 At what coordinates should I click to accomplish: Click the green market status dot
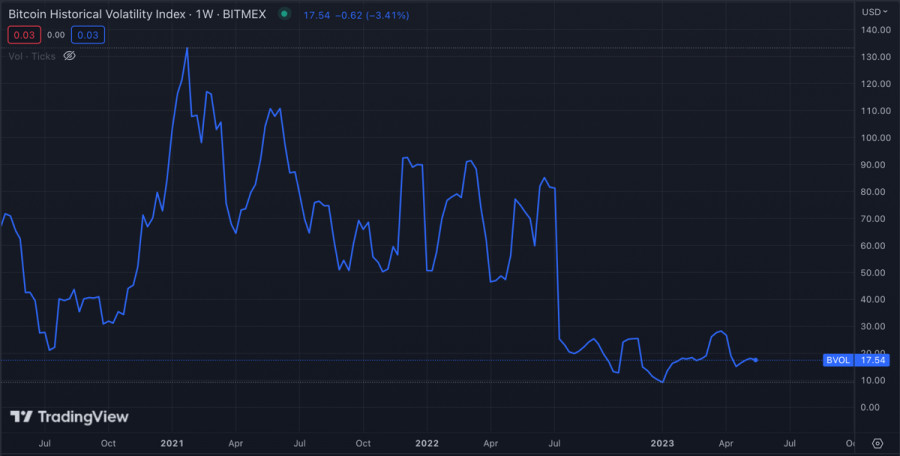point(285,15)
